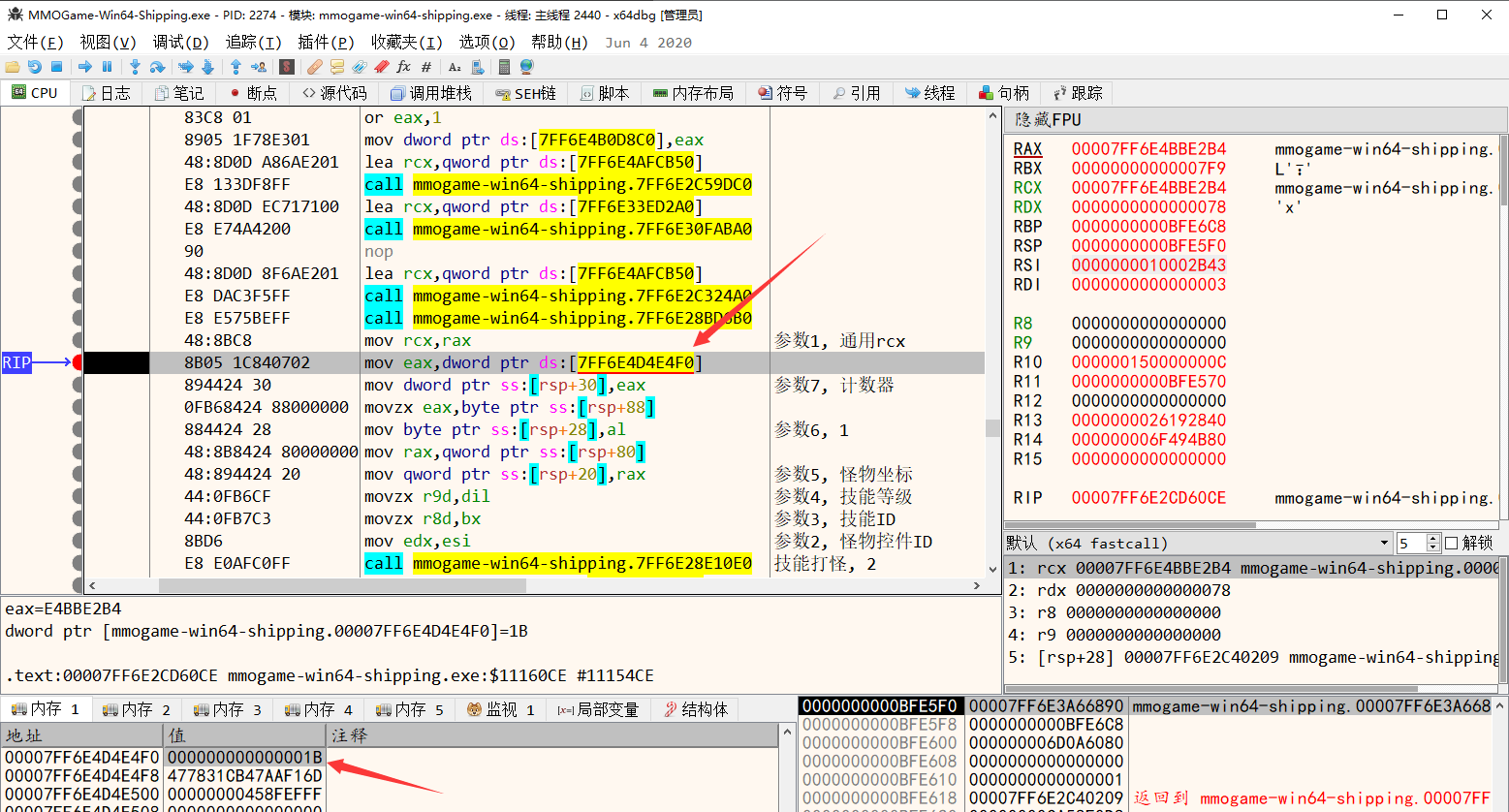
Task: Open the Functions fx icon
Action: coord(403,67)
